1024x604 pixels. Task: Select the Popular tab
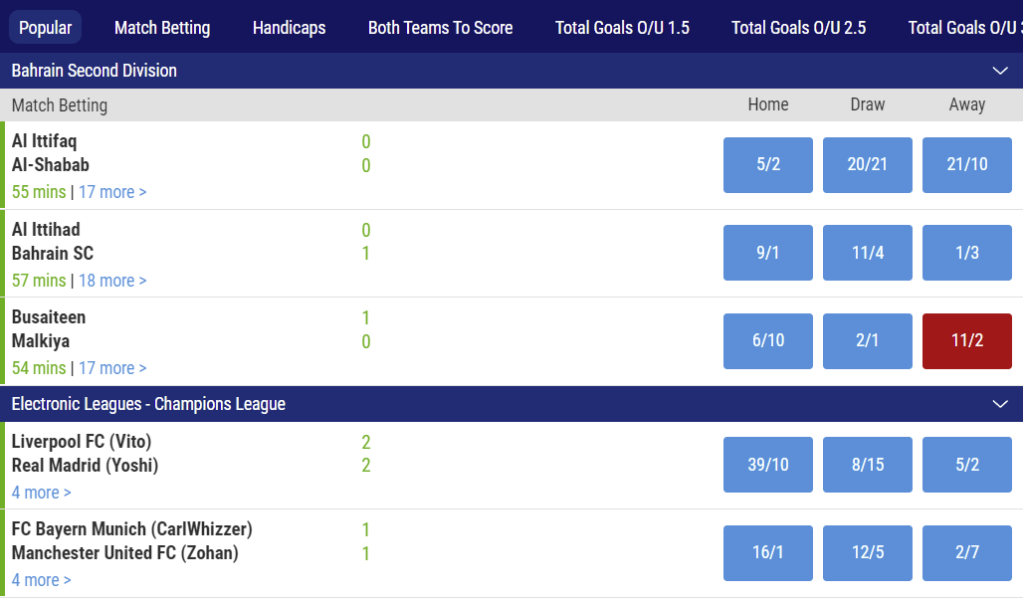[x=45, y=27]
